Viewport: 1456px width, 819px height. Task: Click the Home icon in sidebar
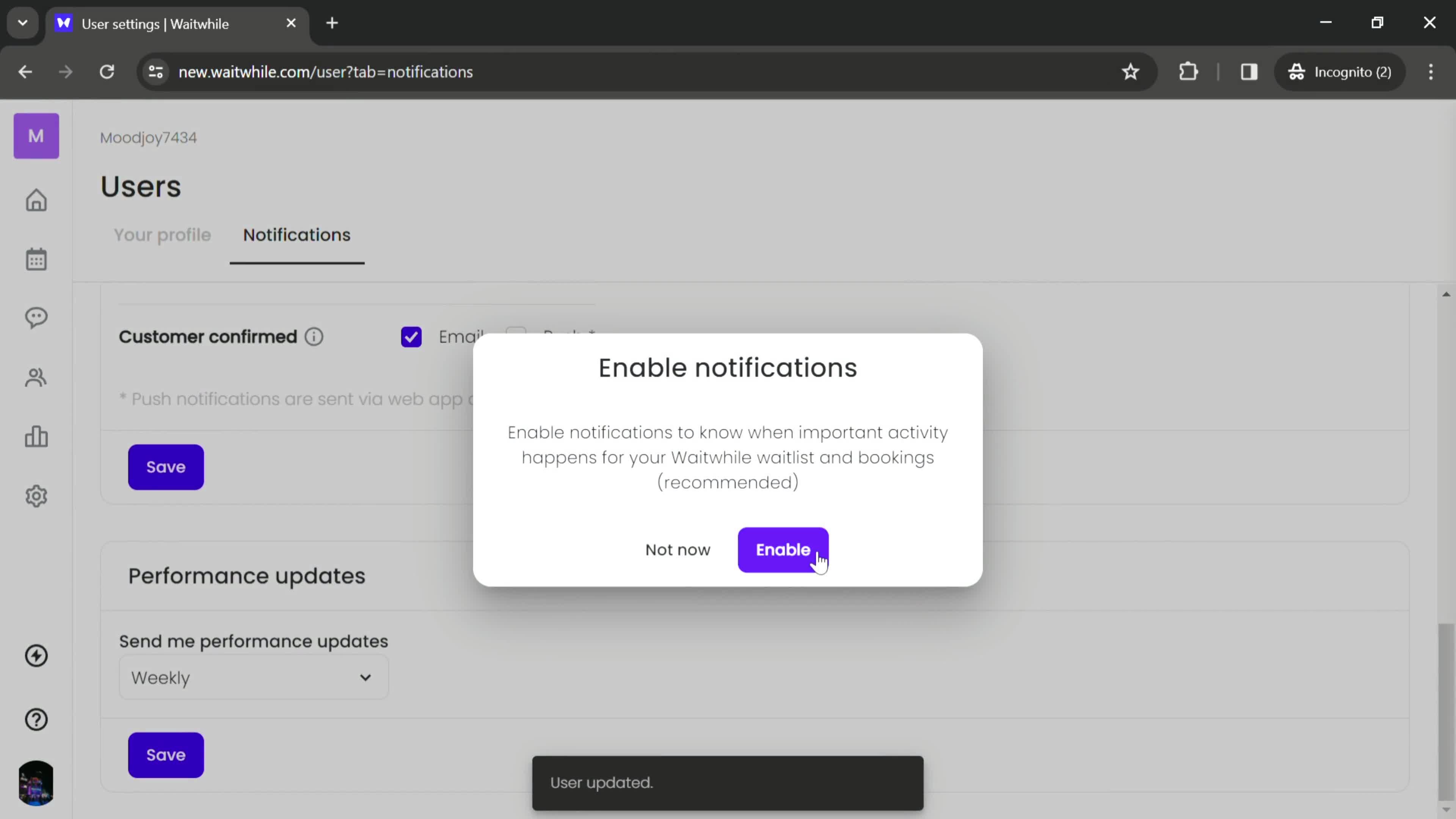36,200
